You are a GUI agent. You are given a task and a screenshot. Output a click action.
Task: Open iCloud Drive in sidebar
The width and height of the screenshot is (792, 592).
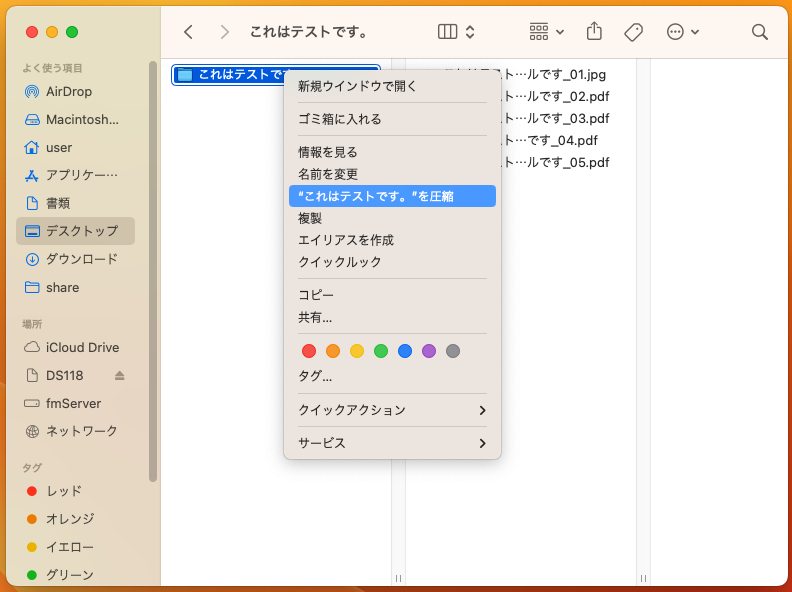[76, 348]
